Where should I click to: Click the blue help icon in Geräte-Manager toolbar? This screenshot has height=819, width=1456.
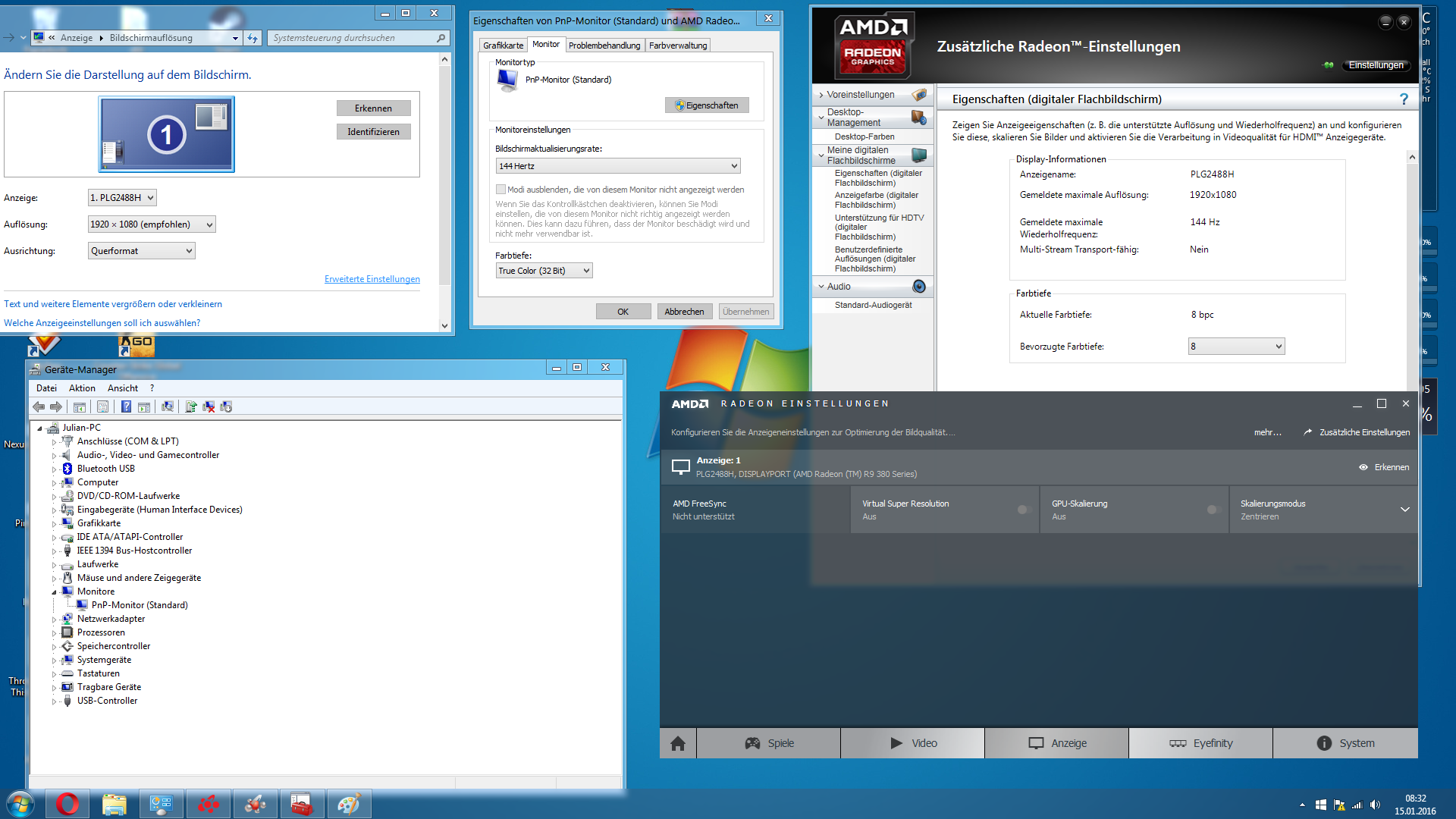(x=126, y=407)
